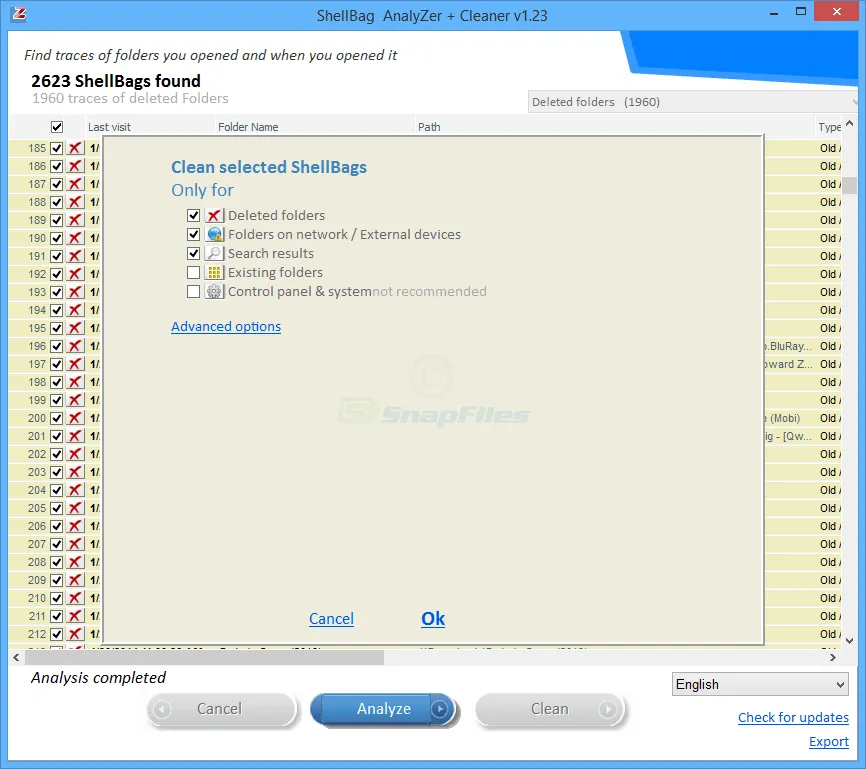Enable the Control panel & system checkbox
866x769 pixels.
pos(193,291)
